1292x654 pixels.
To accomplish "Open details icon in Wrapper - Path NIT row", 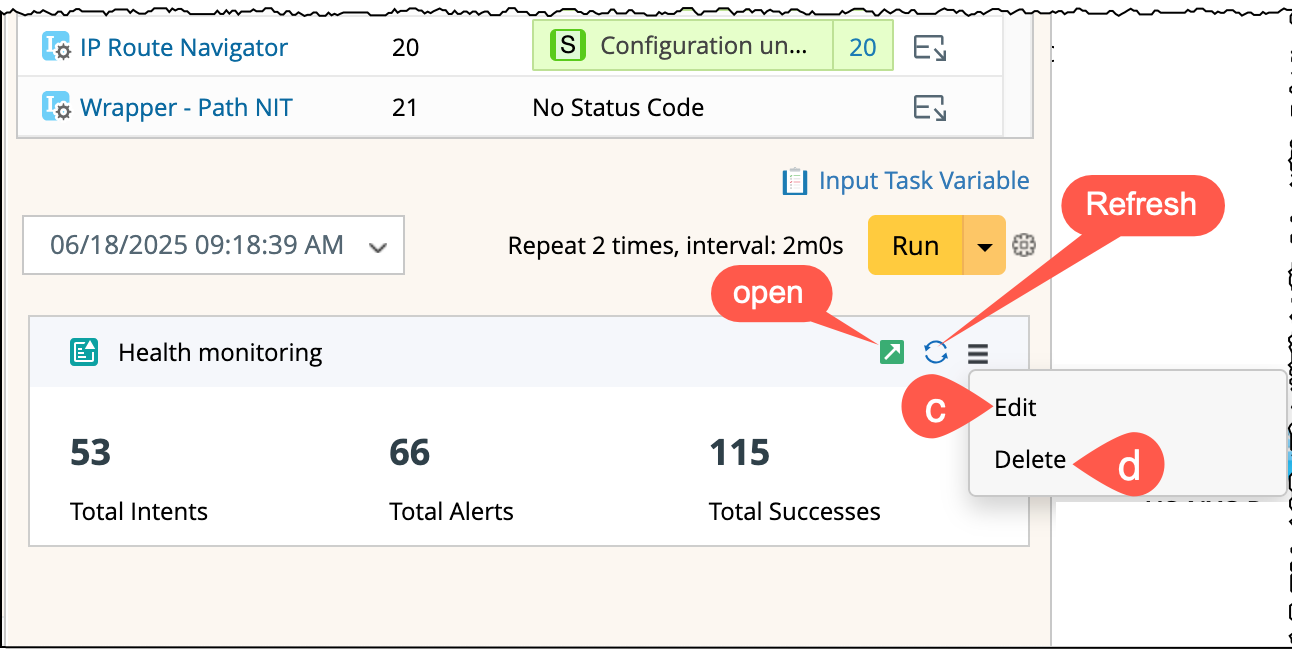I will [930, 107].
